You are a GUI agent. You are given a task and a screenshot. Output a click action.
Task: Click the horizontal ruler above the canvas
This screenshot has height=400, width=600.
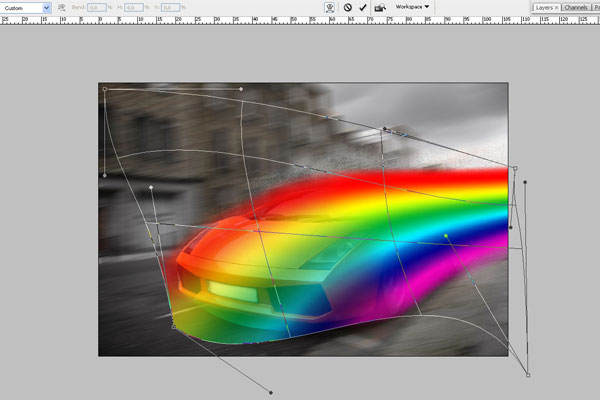[300, 20]
